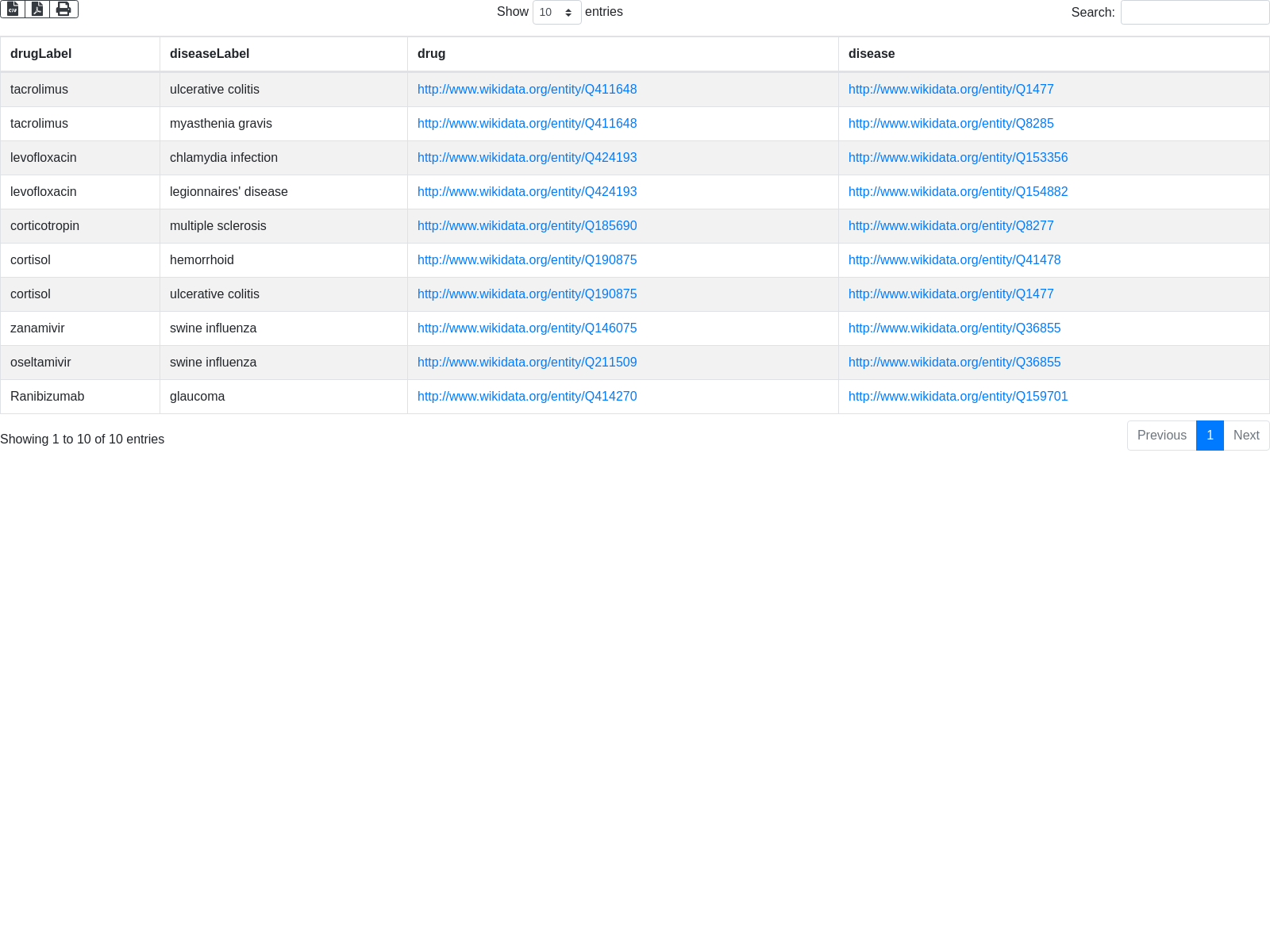Go to the Previous page
Viewport: 1270px width, 952px height.
coord(1161,436)
